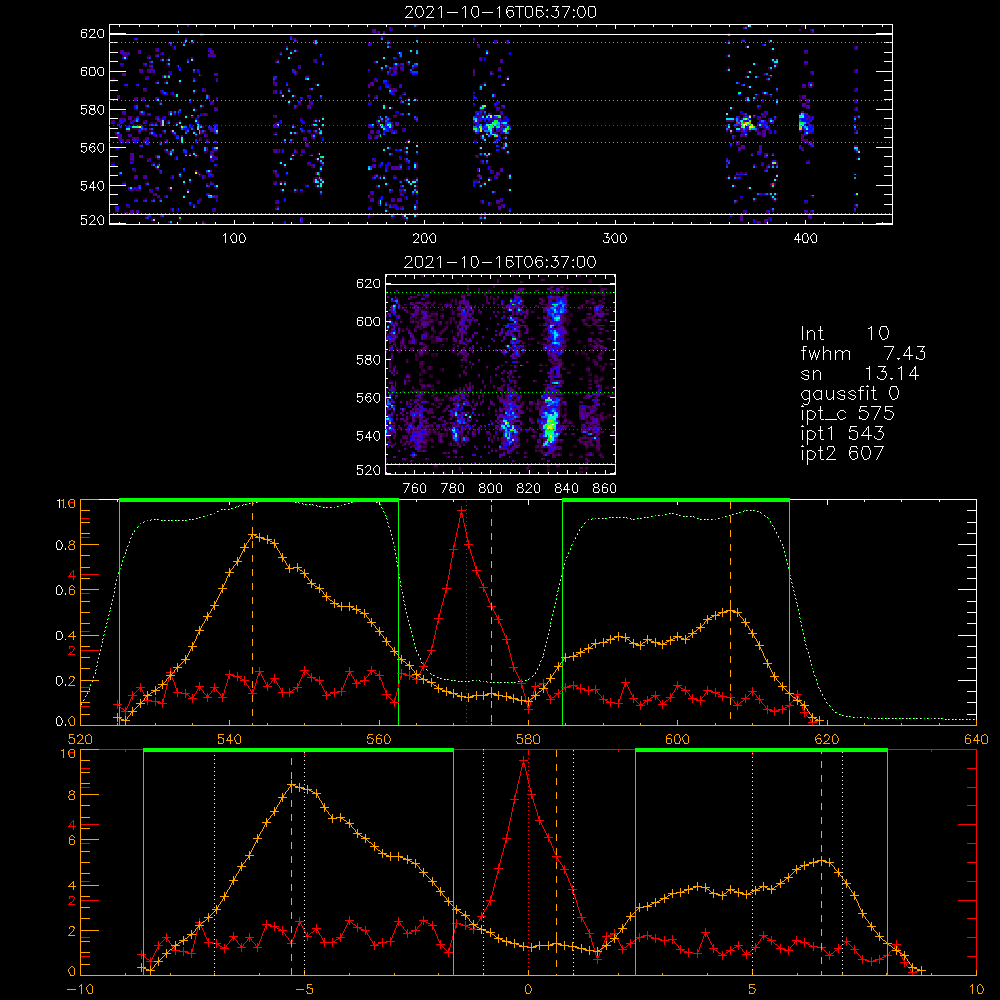Click the right green bar atop third plot
The height and width of the screenshot is (1000, 1000).
[x=676, y=500]
